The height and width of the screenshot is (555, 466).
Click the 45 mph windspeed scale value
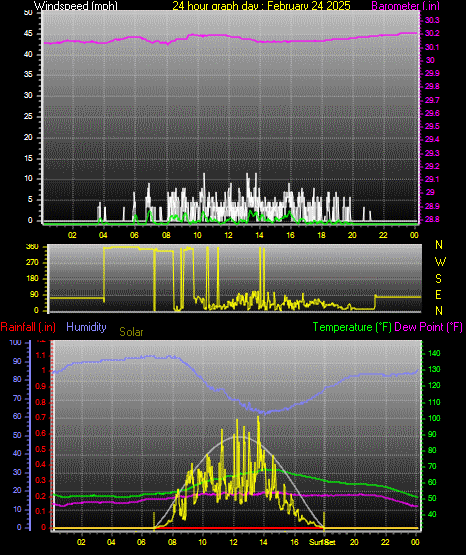coord(28,34)
